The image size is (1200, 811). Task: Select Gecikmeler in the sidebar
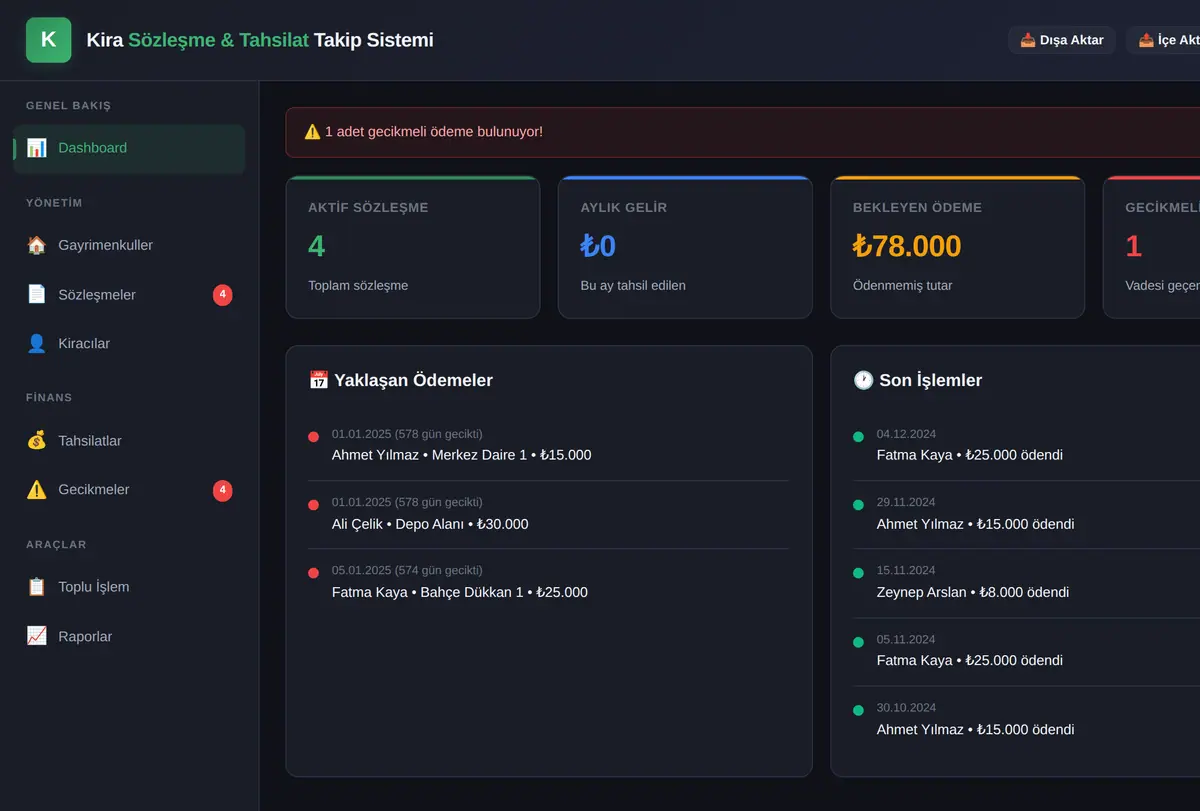pyautogui.click(x=129, y=489)
